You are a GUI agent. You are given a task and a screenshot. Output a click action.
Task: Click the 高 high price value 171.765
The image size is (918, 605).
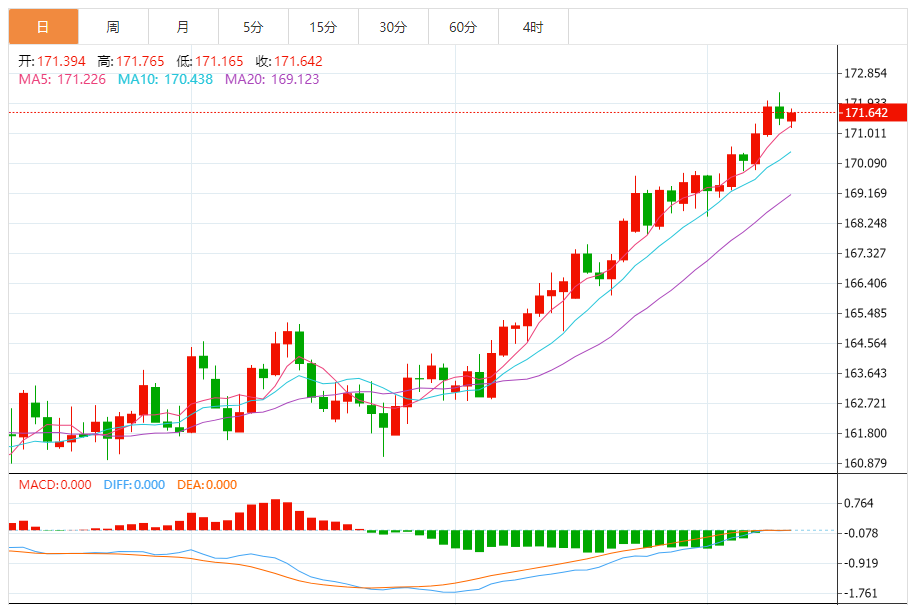click(x=141, y=62)
